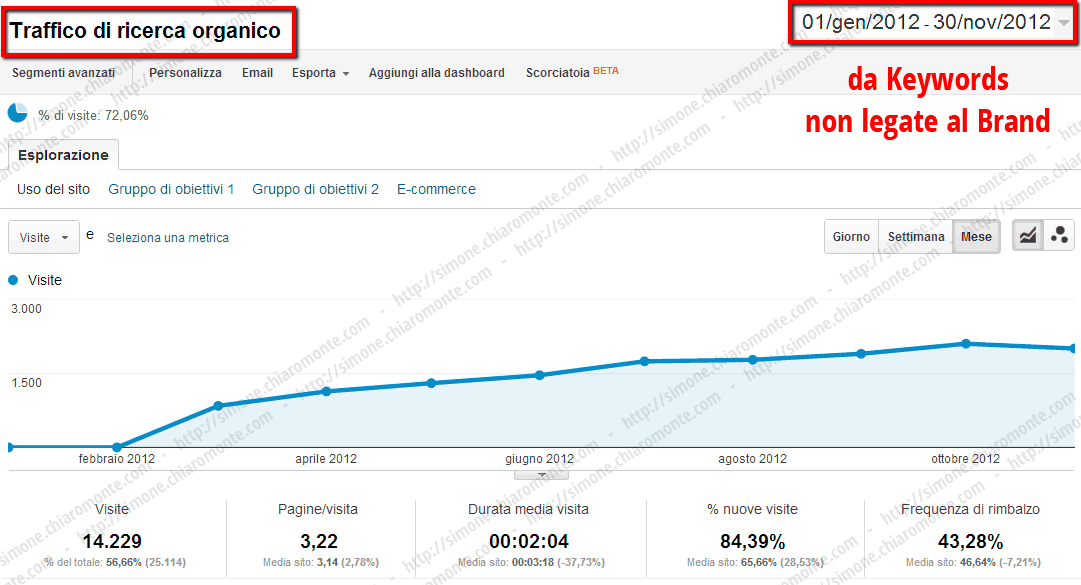Click the Scorciatoia BETA option
The height and width of the screenshot is (585, 1081).
point(572,72)
